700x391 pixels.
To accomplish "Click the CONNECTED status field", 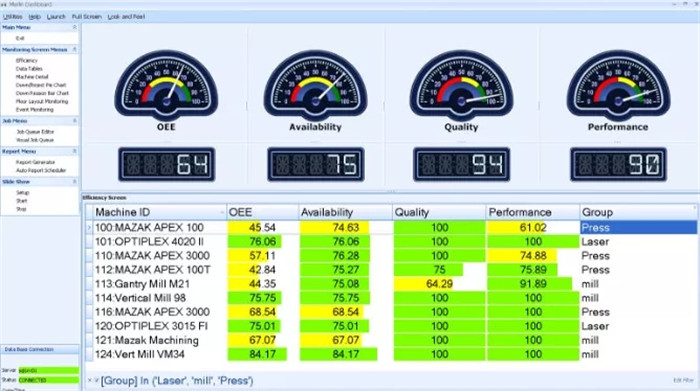I will coord(49,380).
